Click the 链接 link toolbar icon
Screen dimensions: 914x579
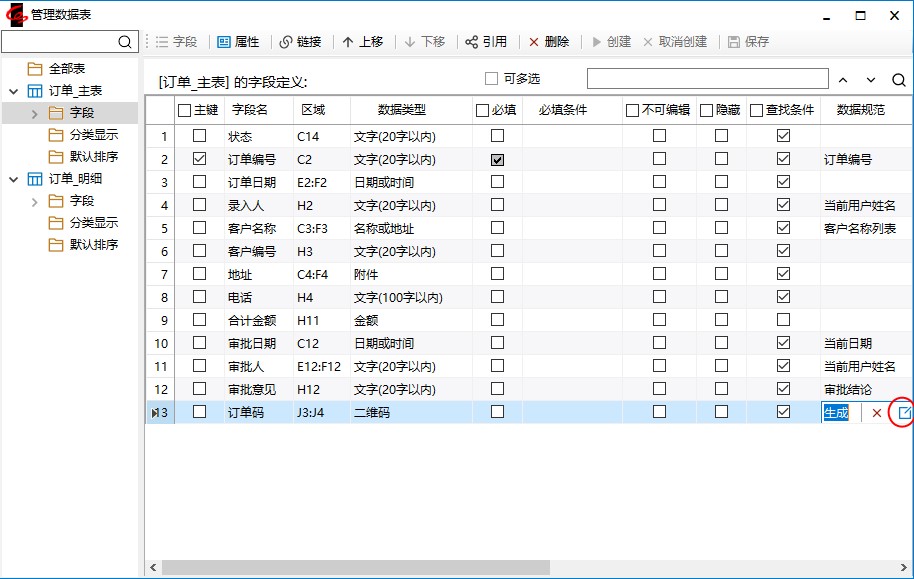(x=286, y=42)
